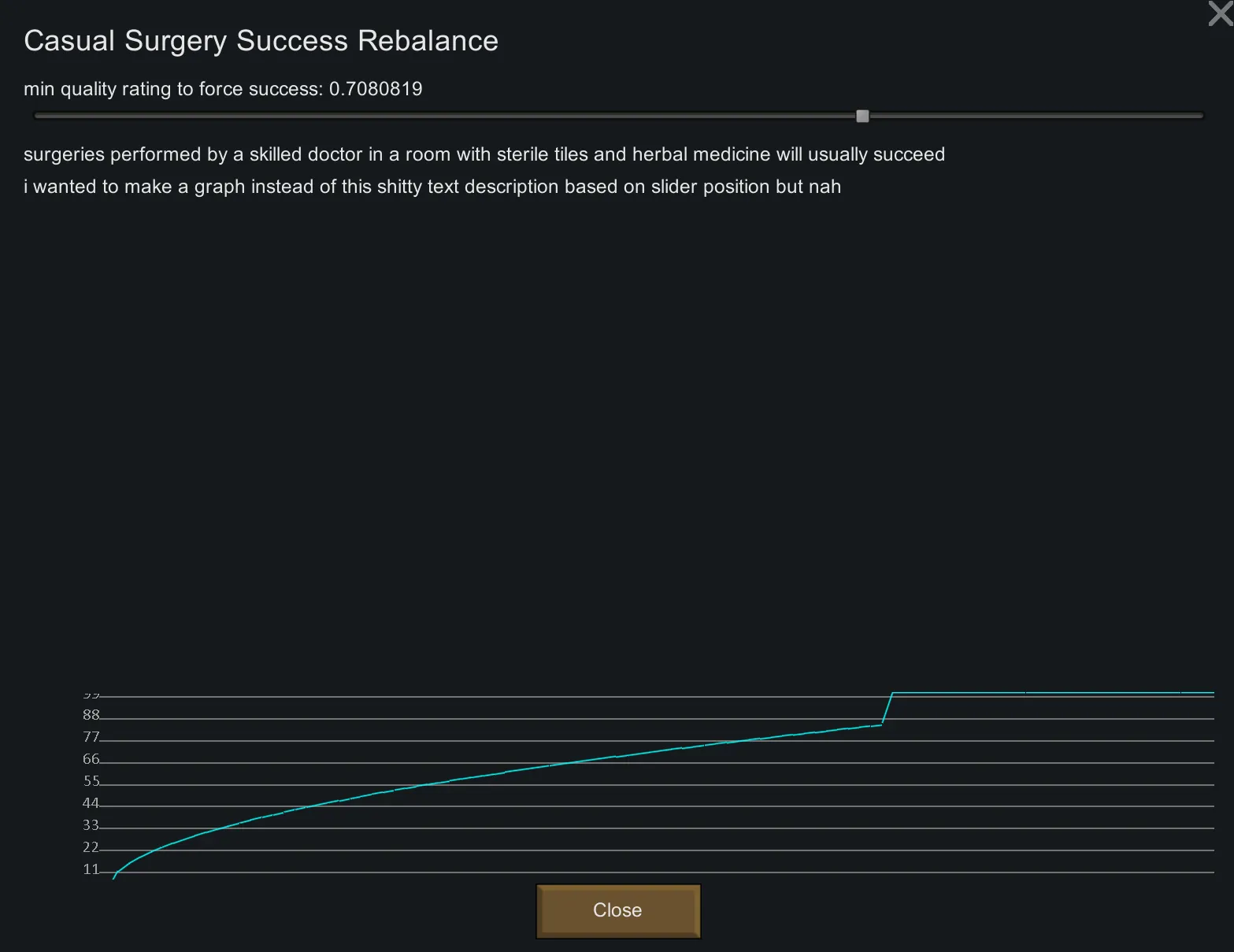Image resolution: width=1234 pixels, height=952 pixels.
Task: Click the 22 label on the graph axis
Action: (x=91, y=847)
